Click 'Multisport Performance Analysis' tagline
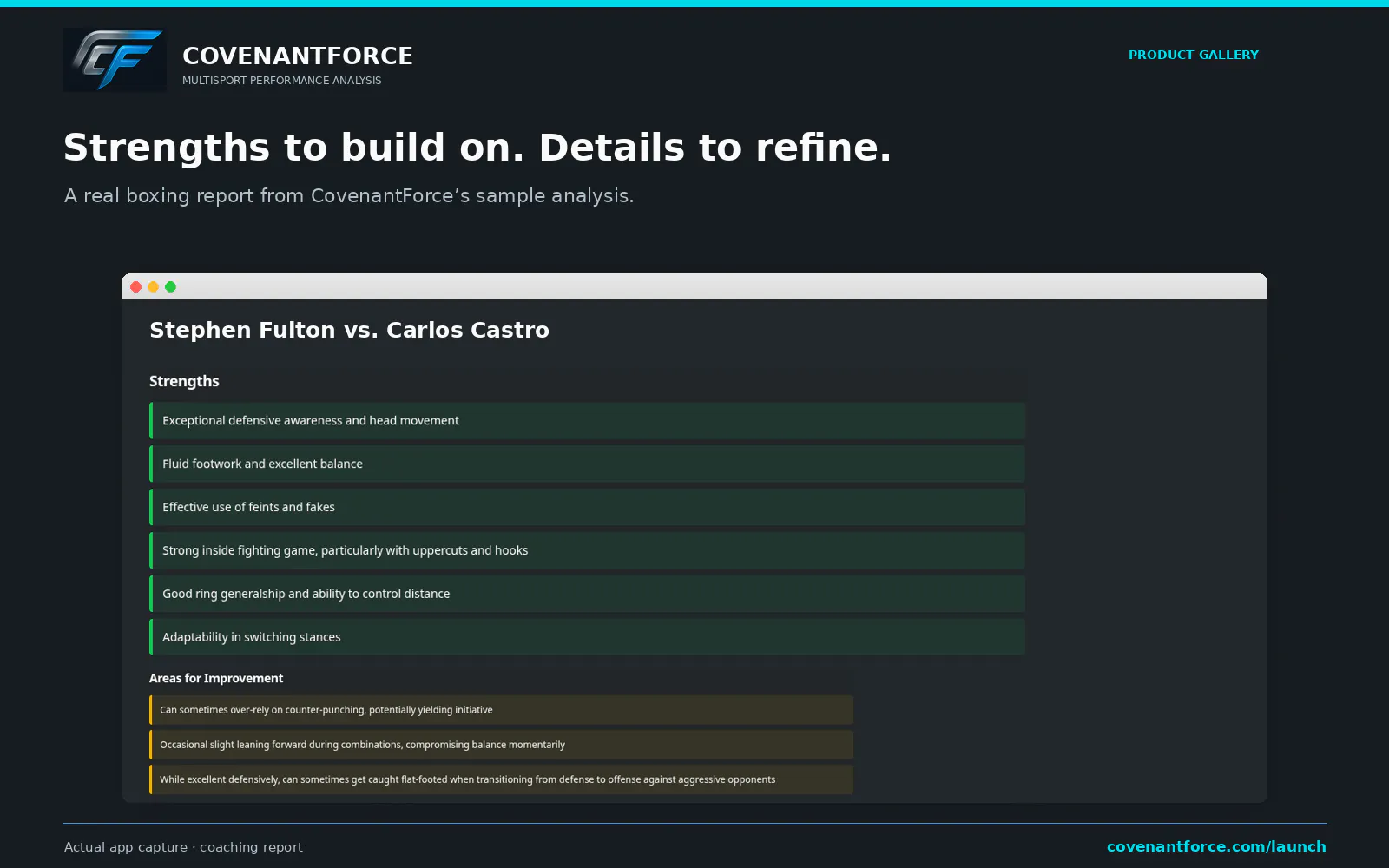Image resolution: width=1389 pixels, height=868 pixels. [x=282, y=81]
